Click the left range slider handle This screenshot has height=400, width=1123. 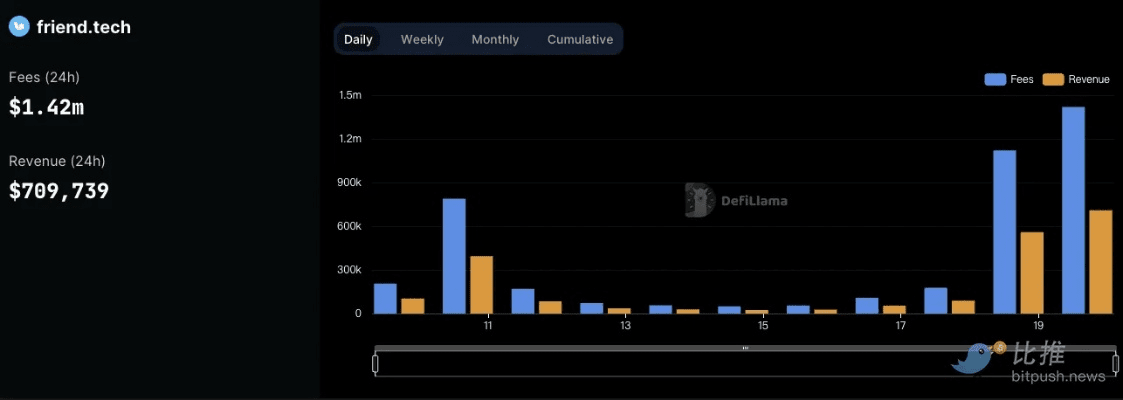point(375,363)
